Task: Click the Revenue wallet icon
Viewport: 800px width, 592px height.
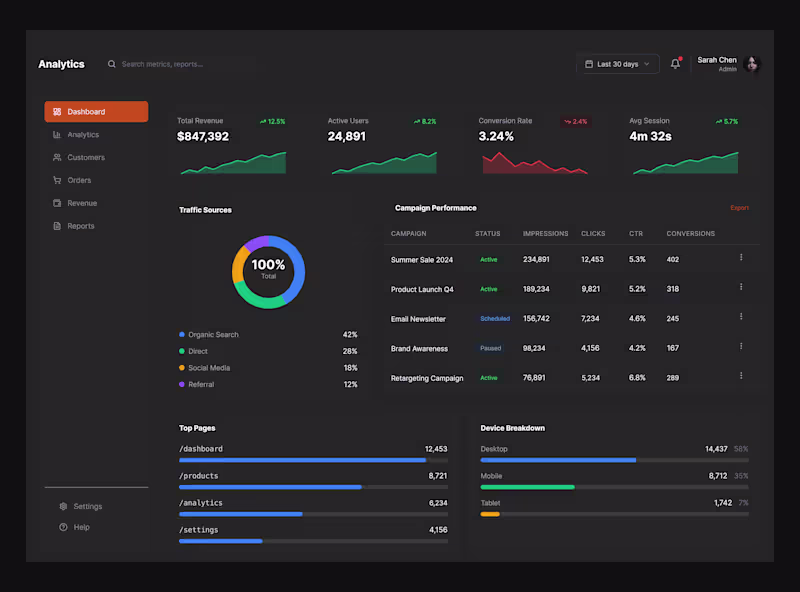Action: point(57,203)
